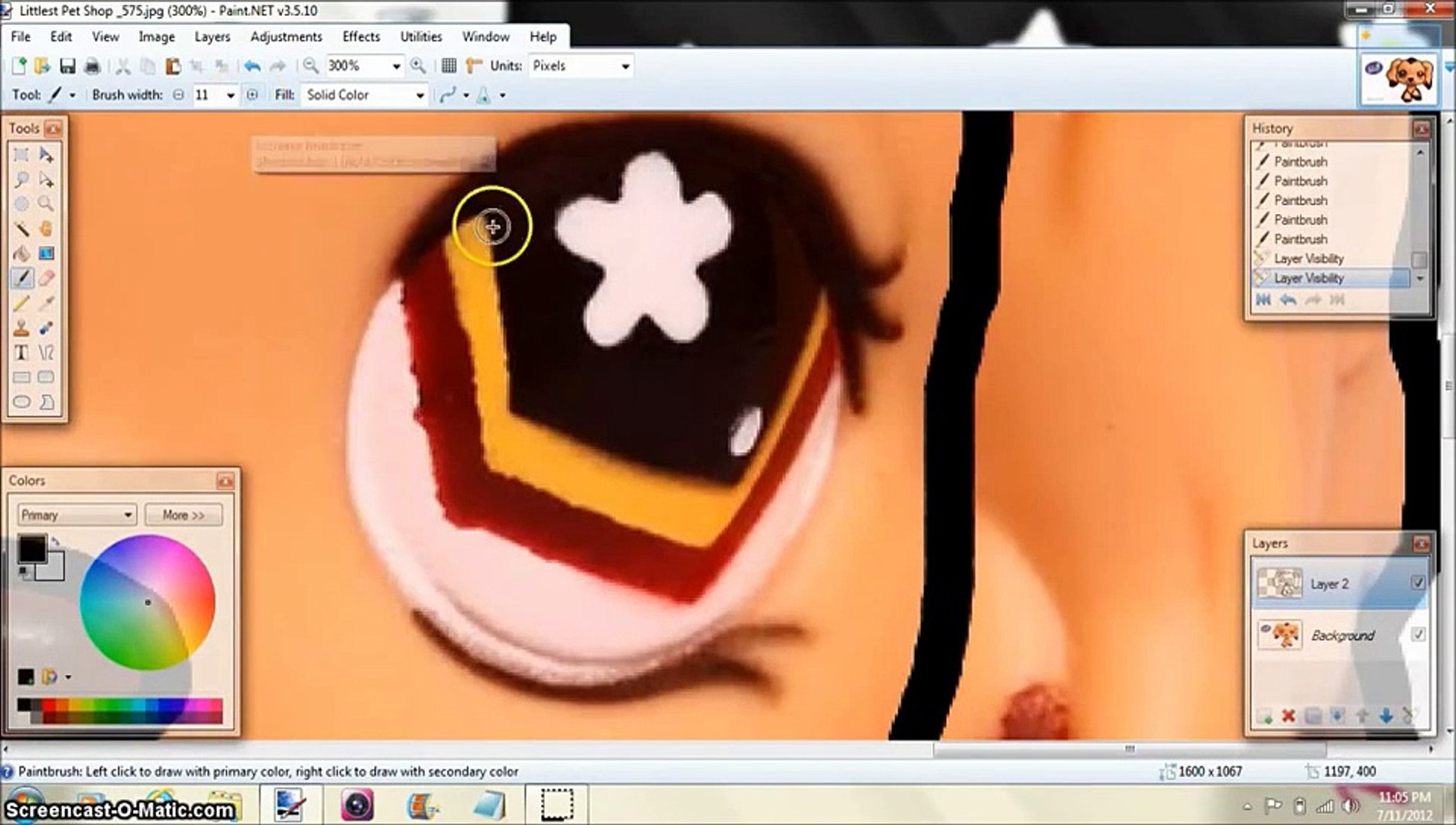Select the Rectangle shape tool
Screen dimensions: 1456x825
tap(21, 377)
